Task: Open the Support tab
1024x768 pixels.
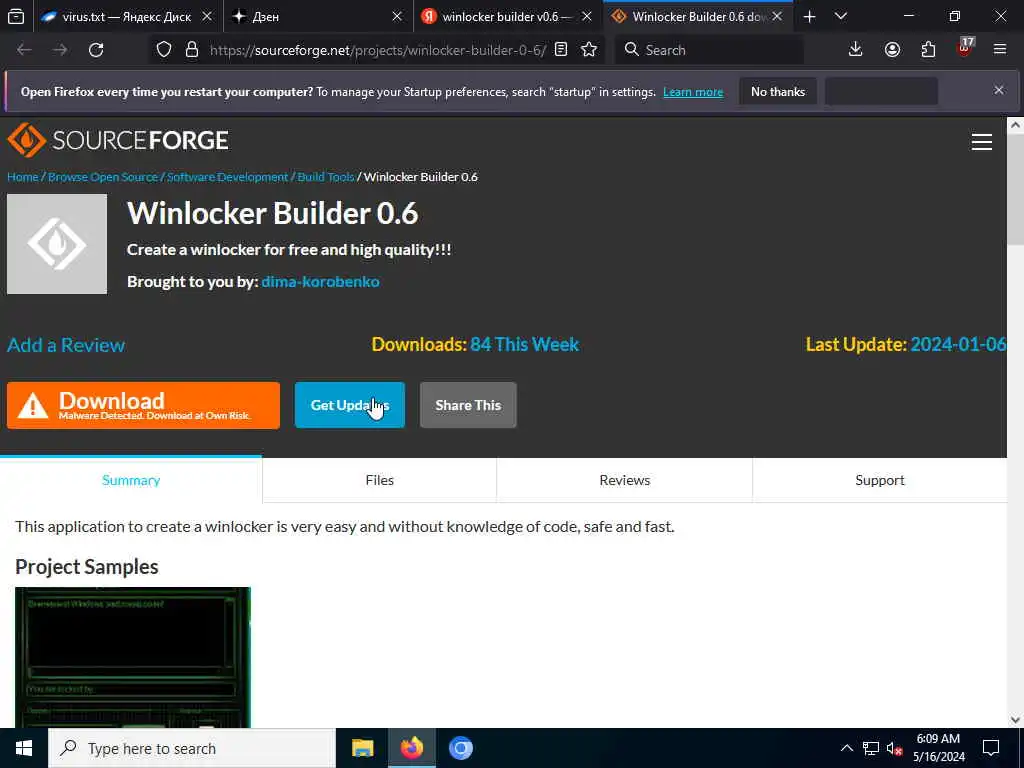Action: (880, 480)
